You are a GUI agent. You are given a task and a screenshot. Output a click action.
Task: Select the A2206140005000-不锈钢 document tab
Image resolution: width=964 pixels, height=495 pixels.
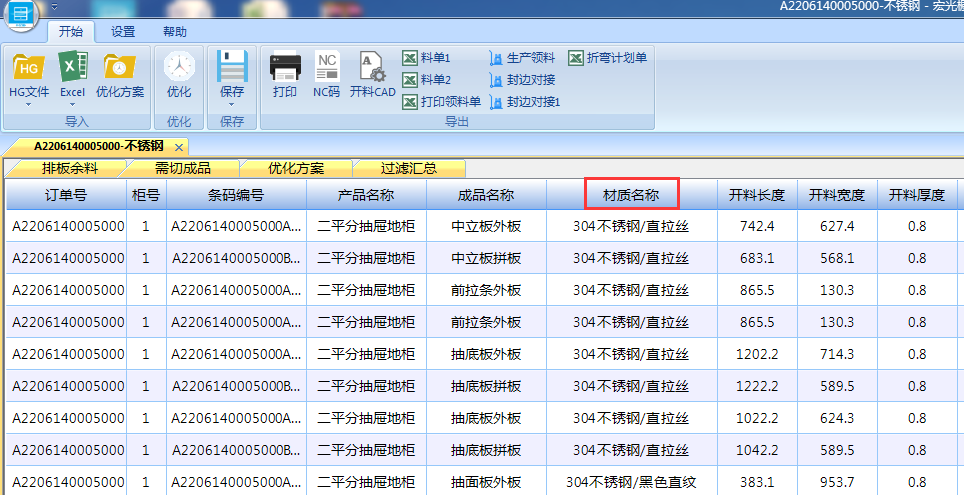98,146
